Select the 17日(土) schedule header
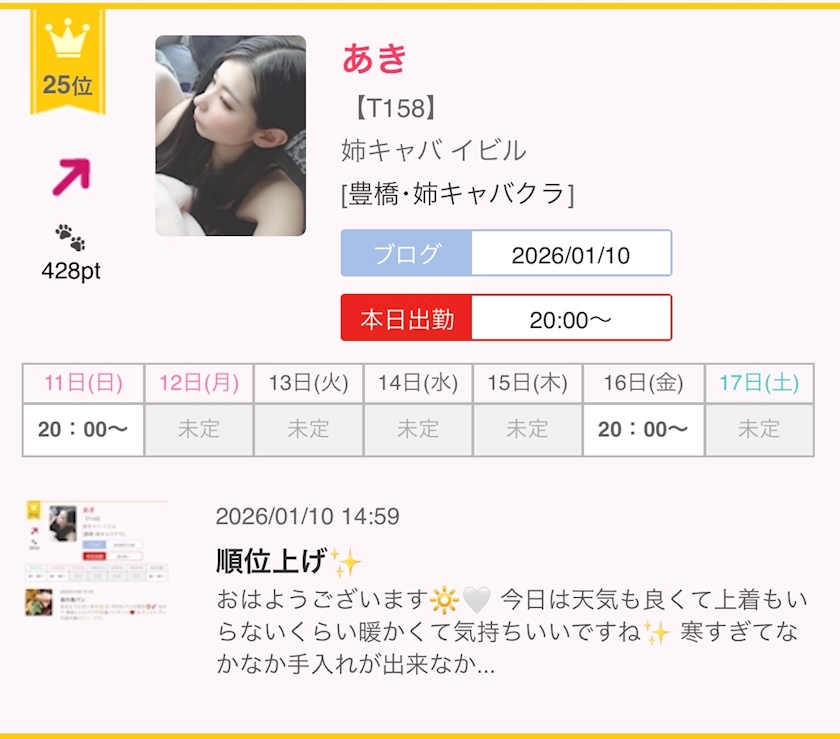The width and height of the screenshot is (840, 739). point(759,383)
